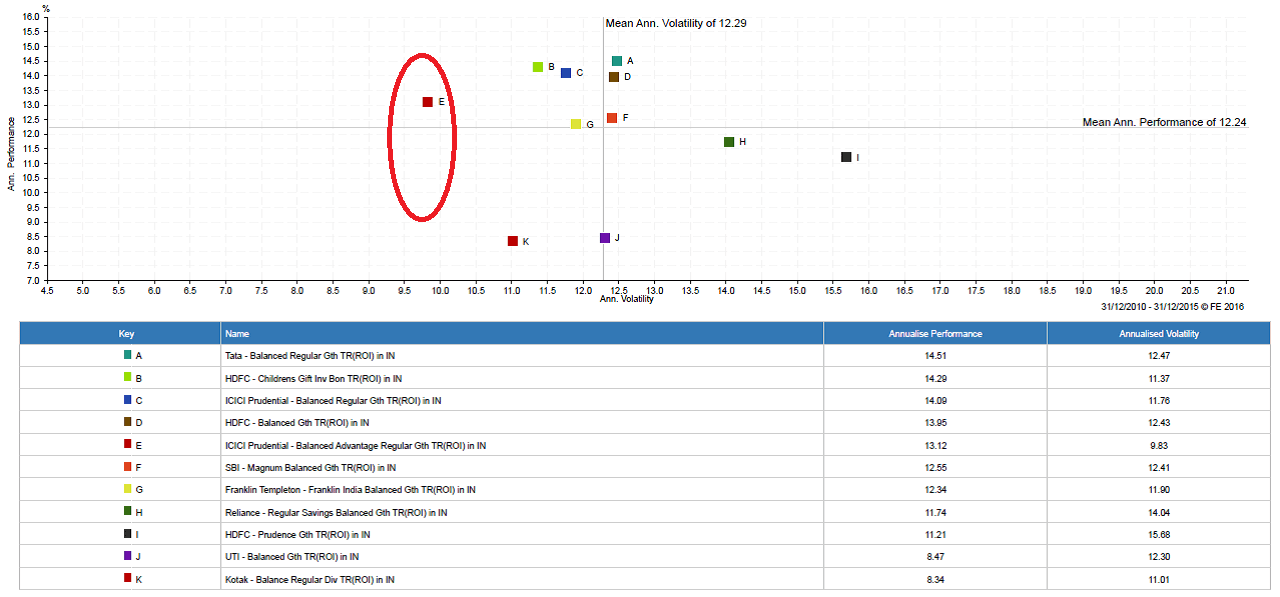Viewport: 1280px width, 597px height.
Task: Click the teal marker A in the scatter chart
Action: click(617, 61)
